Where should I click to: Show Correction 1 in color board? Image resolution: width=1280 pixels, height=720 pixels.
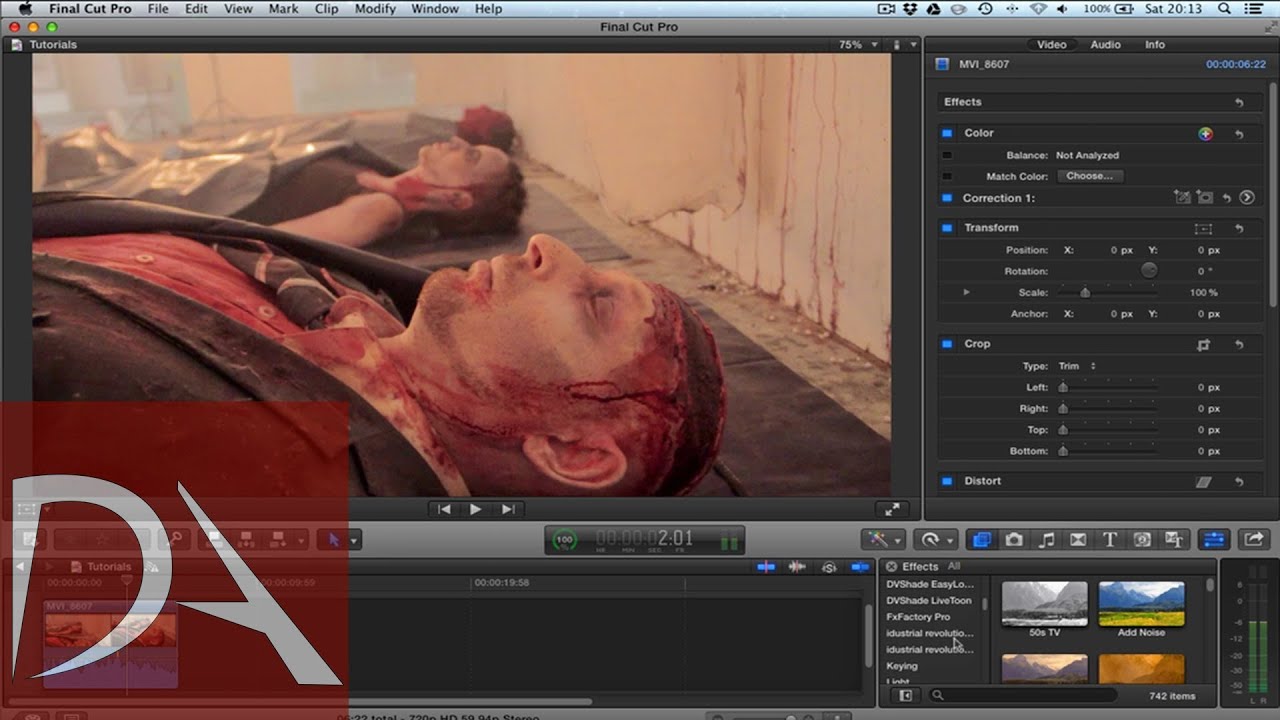tap(1246, 198)
